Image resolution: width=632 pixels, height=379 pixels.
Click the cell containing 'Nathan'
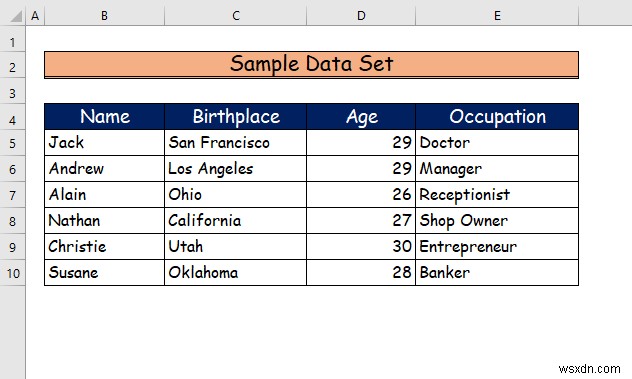[x=104, y=221]
